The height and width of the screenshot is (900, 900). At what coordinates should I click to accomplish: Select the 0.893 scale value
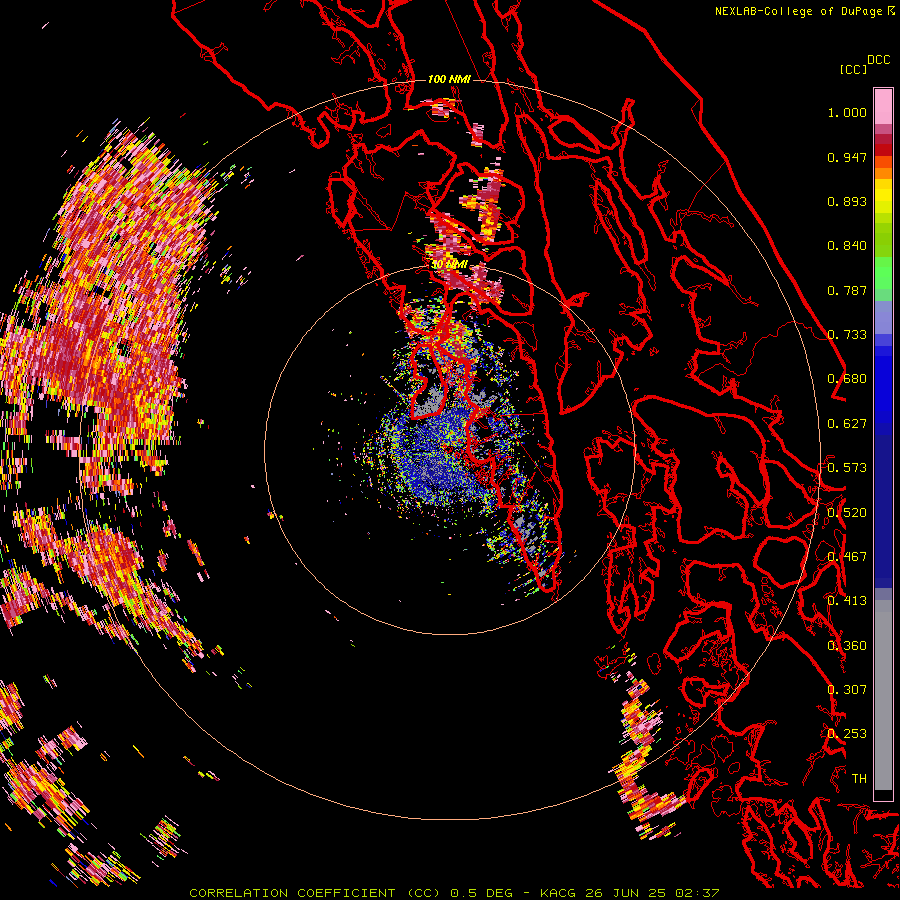click(847, 201)
